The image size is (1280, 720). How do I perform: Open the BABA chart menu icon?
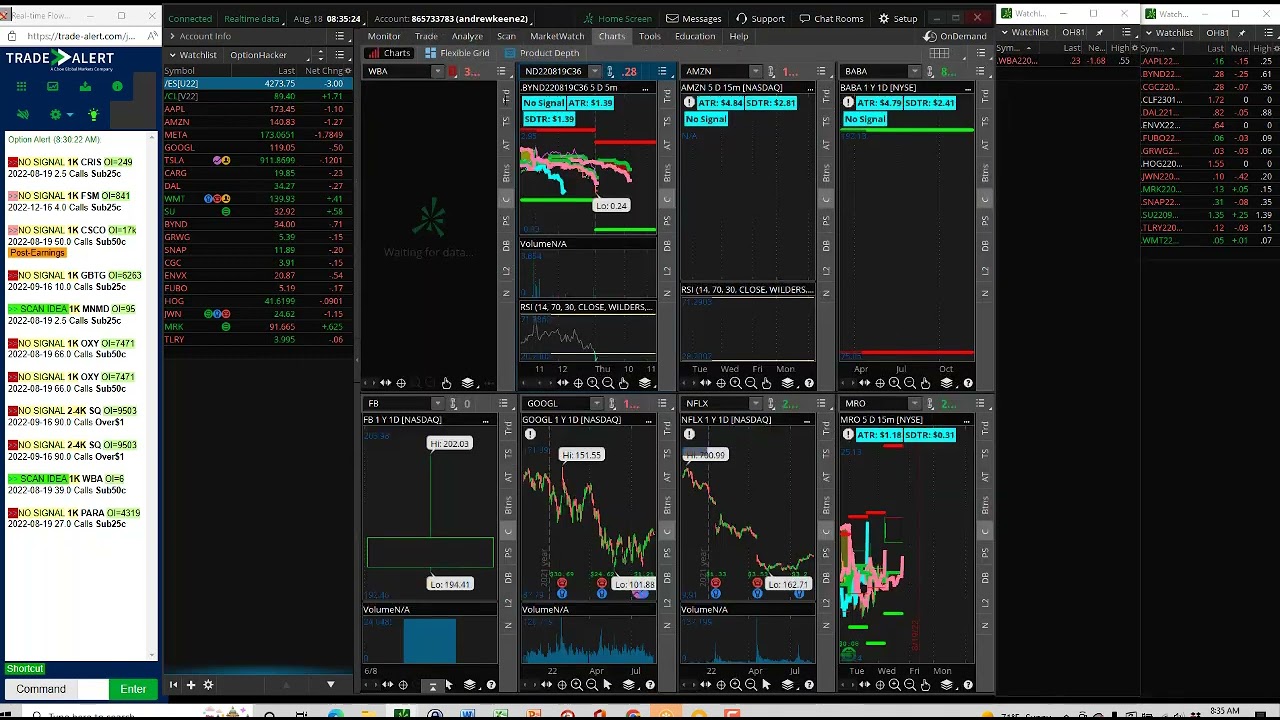point(980,71)
